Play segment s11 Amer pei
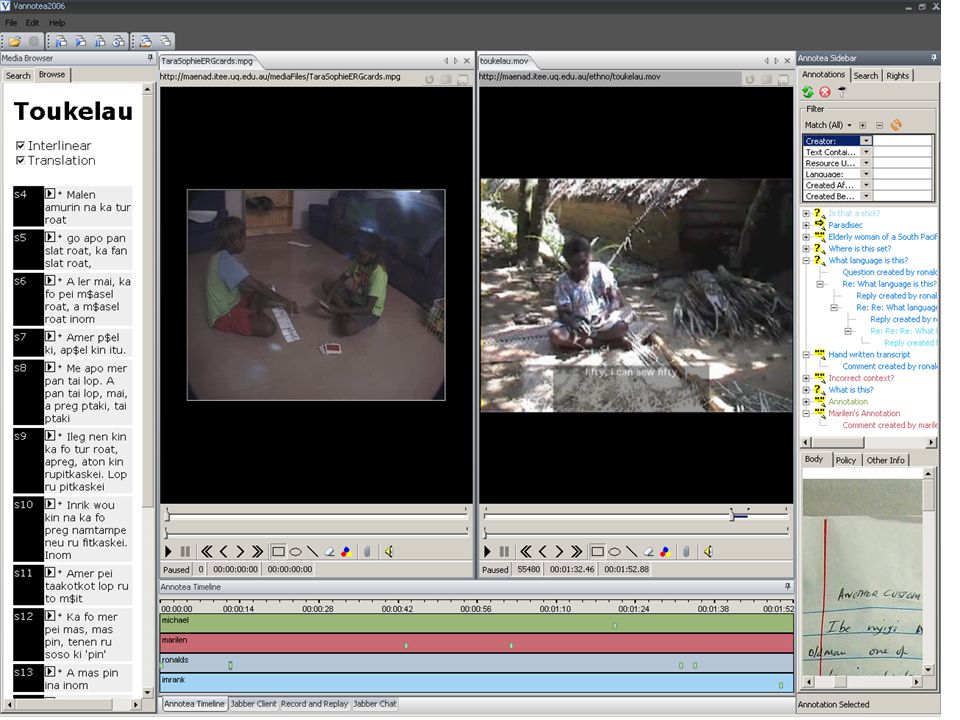The image size is (960, 720). pyautogui.click(x=50, y=572)
